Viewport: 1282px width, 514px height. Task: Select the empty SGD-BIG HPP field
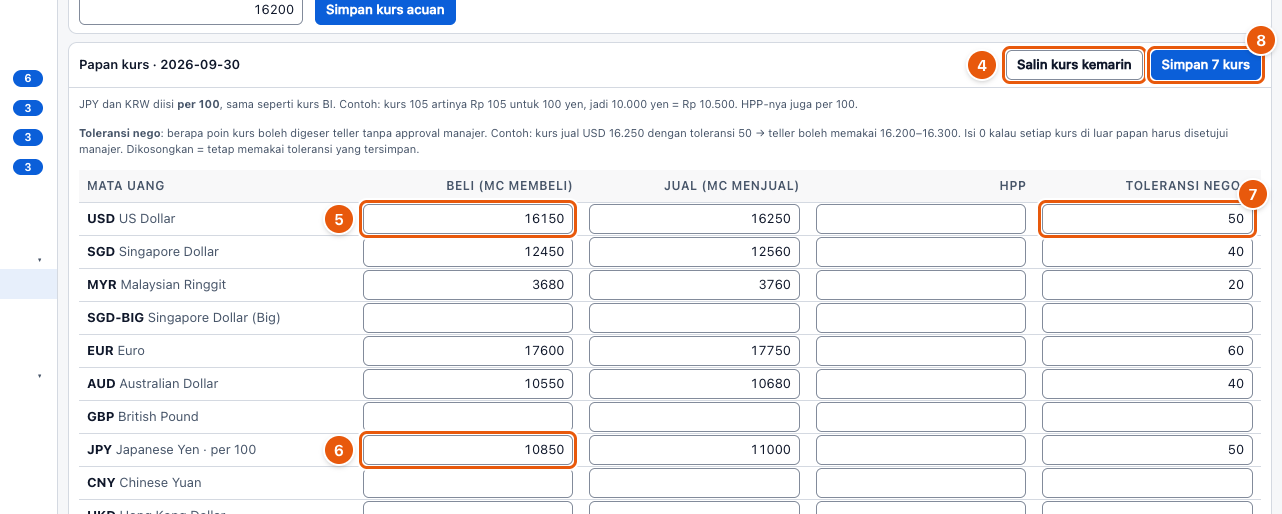(x=921, y=318)
